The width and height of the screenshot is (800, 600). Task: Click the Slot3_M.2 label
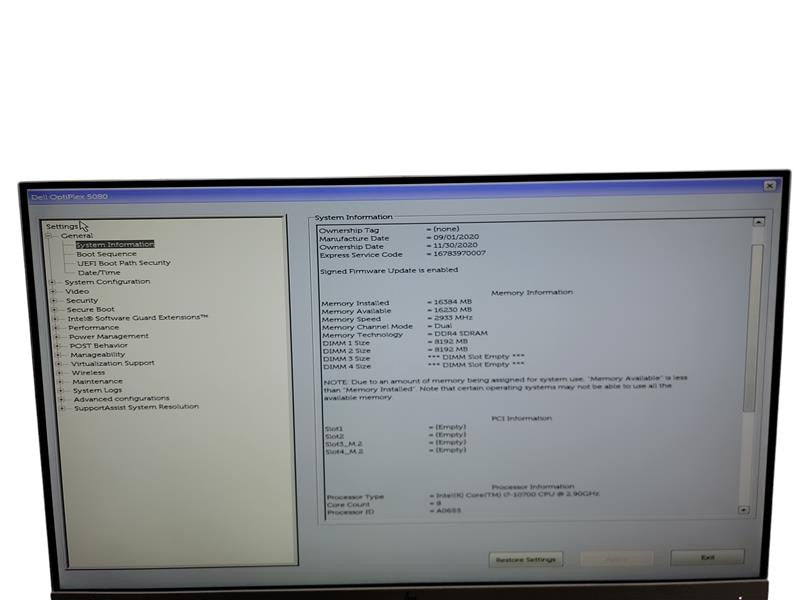click(x=344, y=444)
